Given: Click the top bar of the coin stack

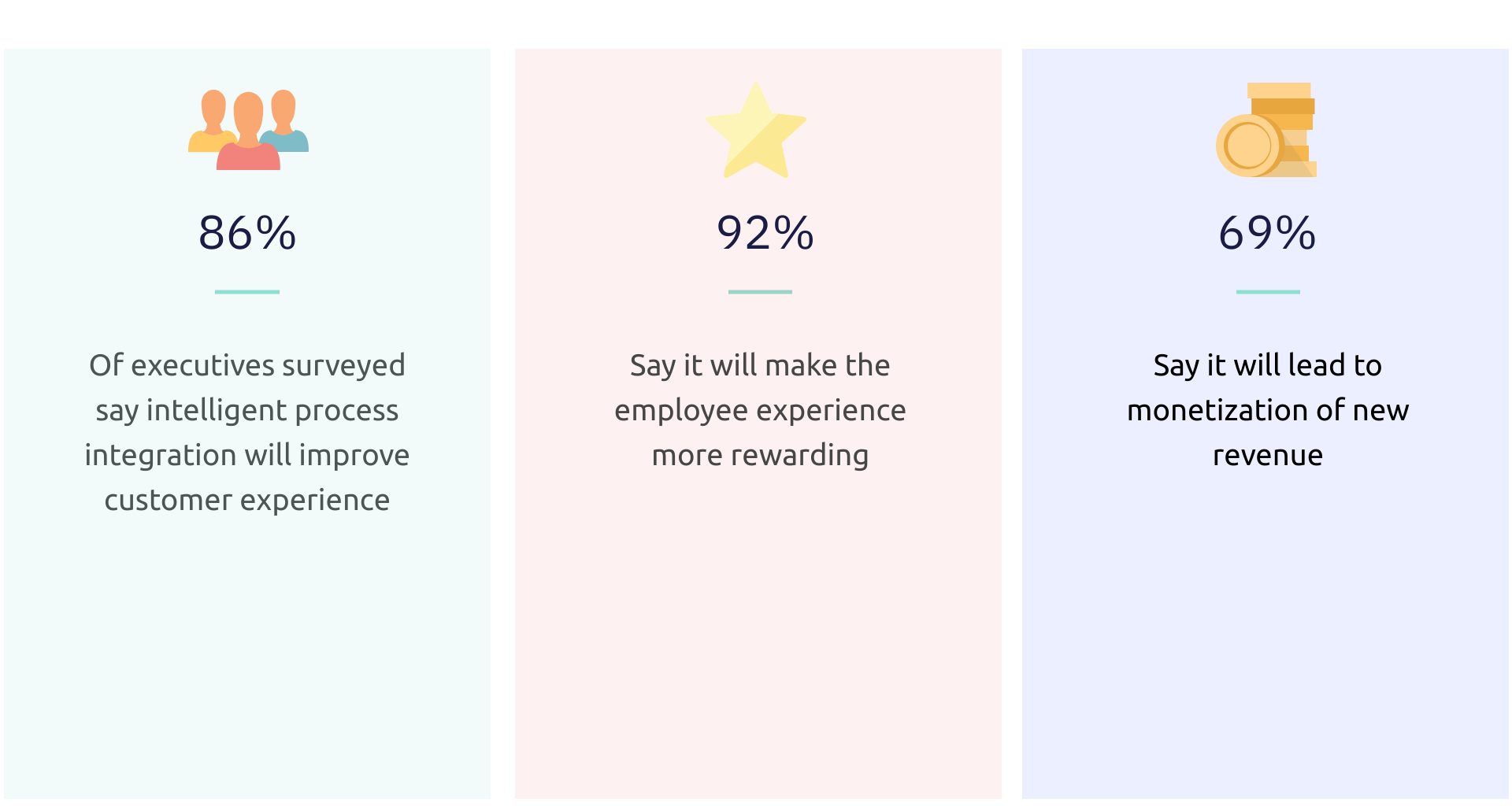Looking at the screenshot, I should pos(1279,91).
